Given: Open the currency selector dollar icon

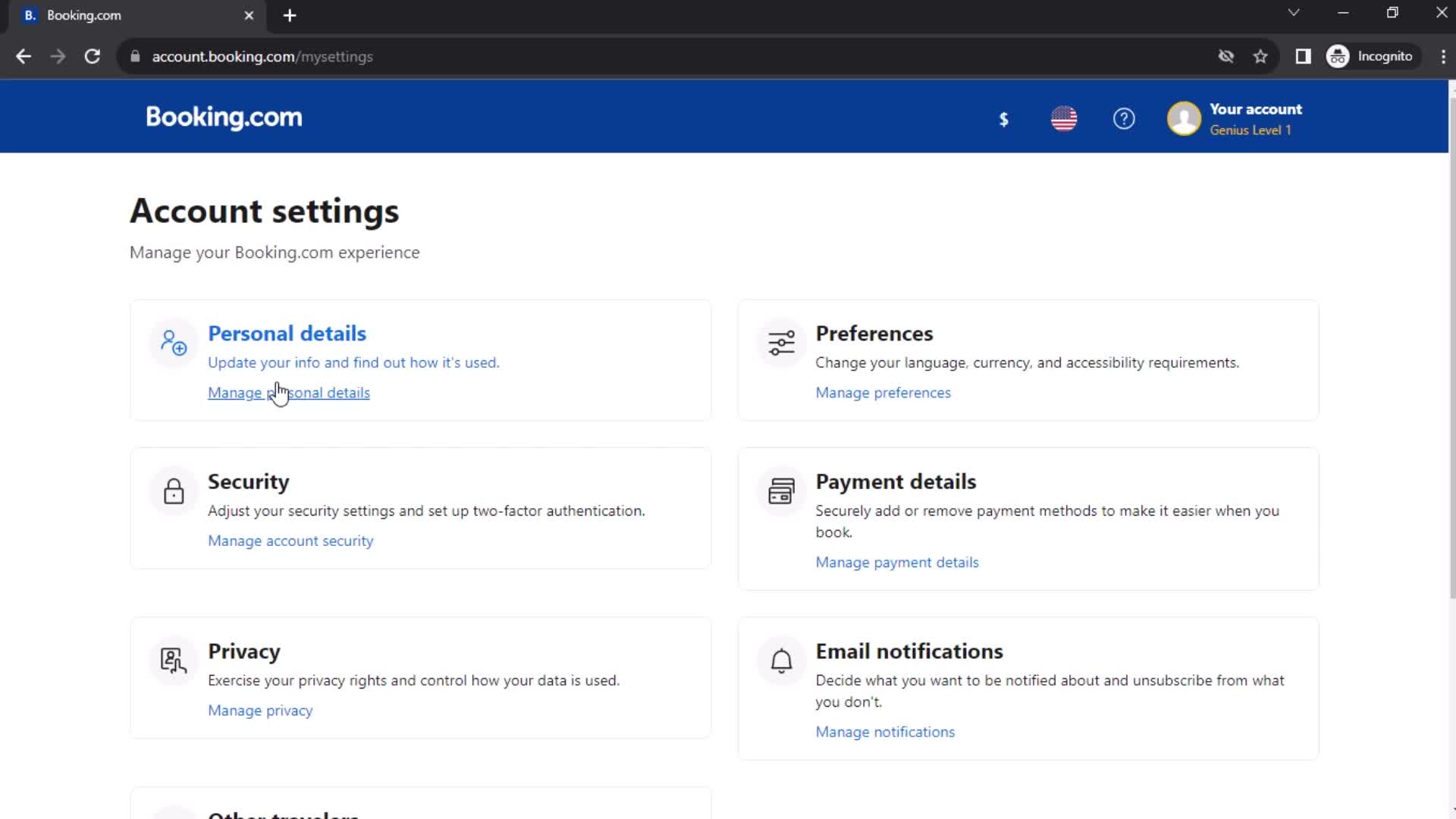Looking at the screenshot, I should point(1003,119).
